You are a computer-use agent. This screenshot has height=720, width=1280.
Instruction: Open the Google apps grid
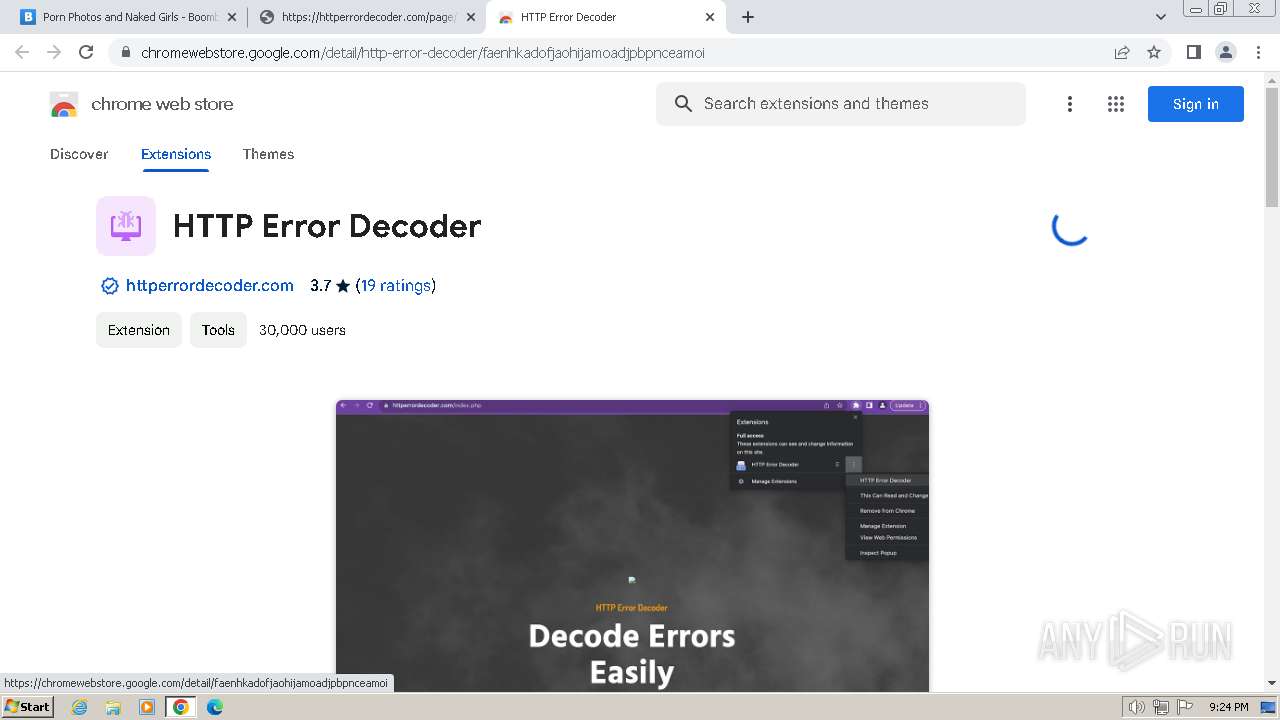click(x=1116, y=104)
